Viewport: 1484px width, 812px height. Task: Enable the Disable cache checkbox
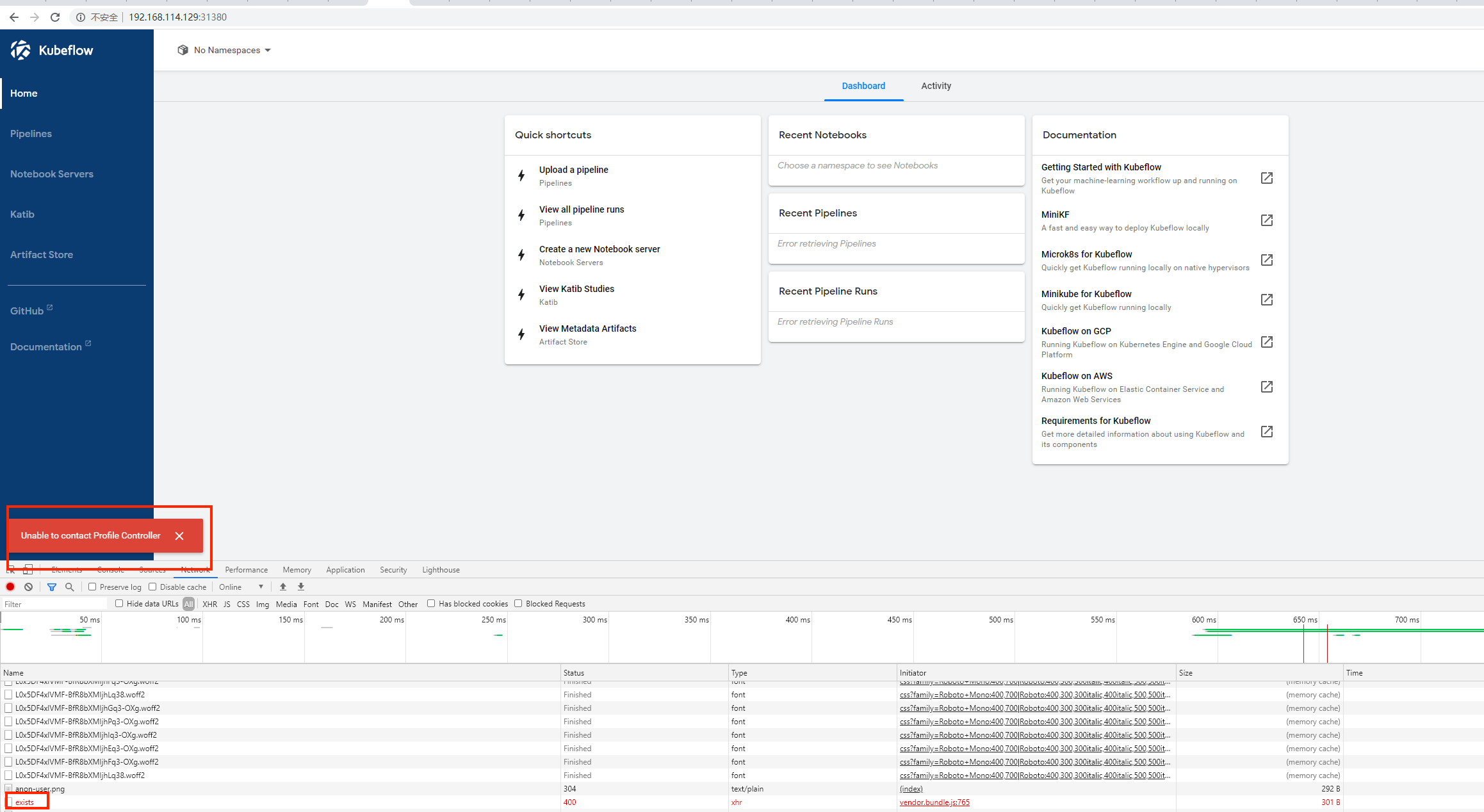tap(152, 586)
